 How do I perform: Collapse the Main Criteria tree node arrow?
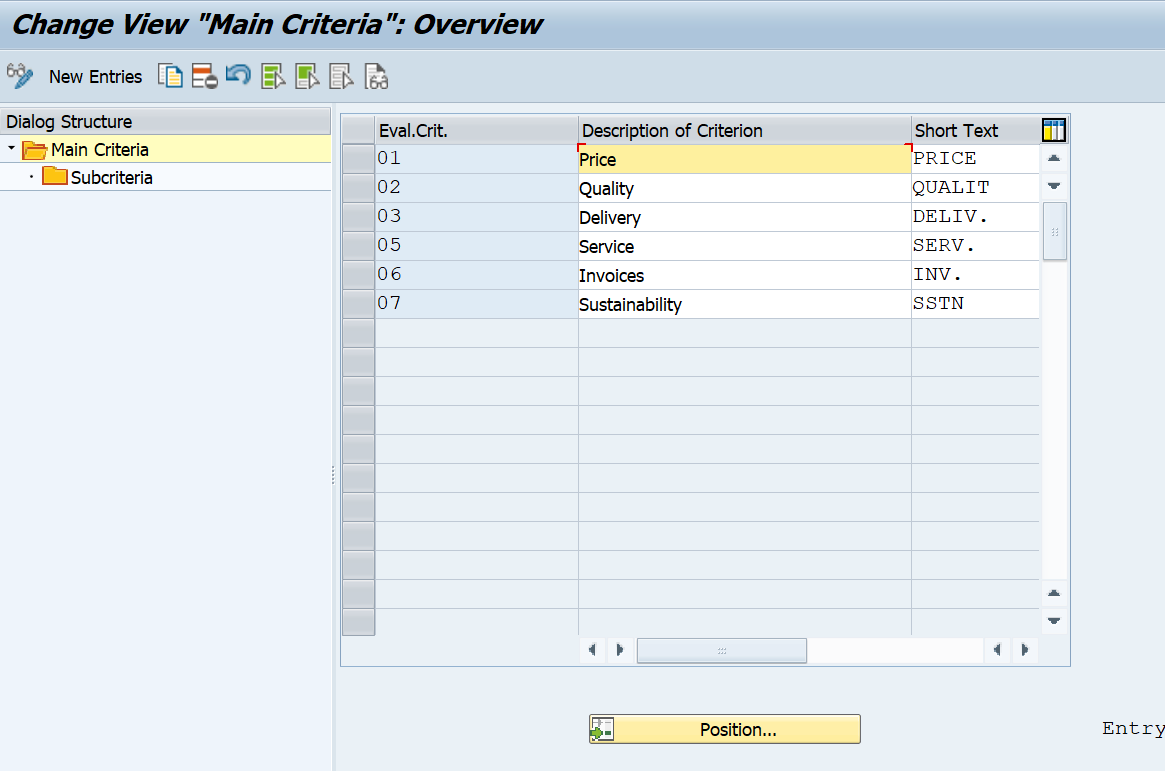(x=11, y=149)
